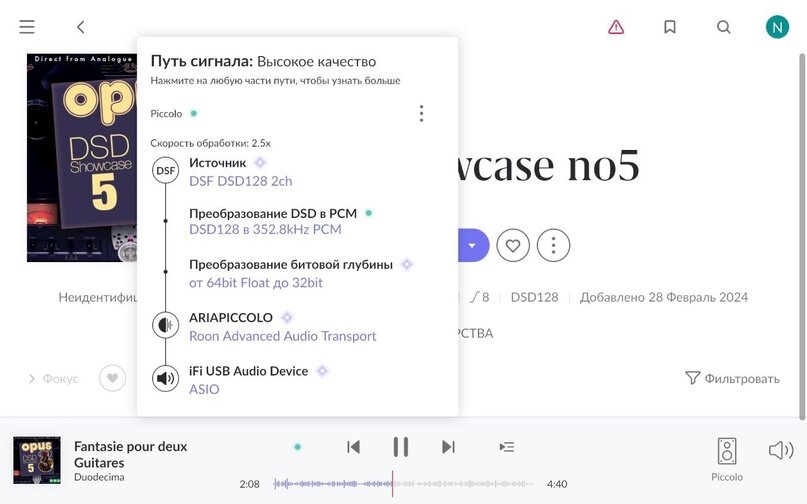The image size is (807, 504).
Task: Go back with the left arrow
Action: point(81,27)
